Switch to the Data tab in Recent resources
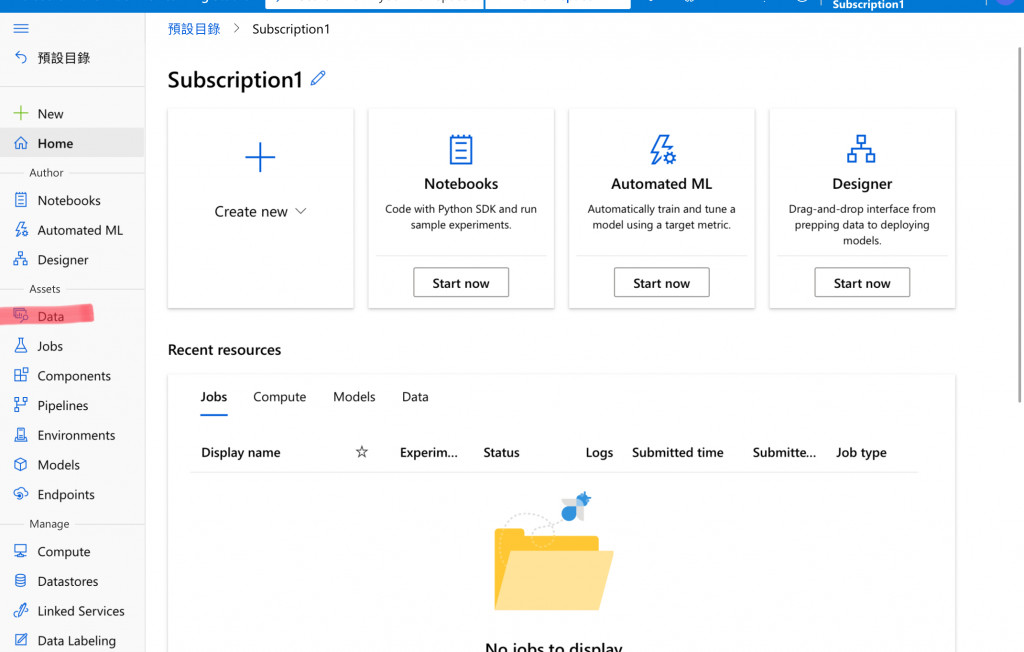Viewport: 1024px width, 652px height. point(415,397)
